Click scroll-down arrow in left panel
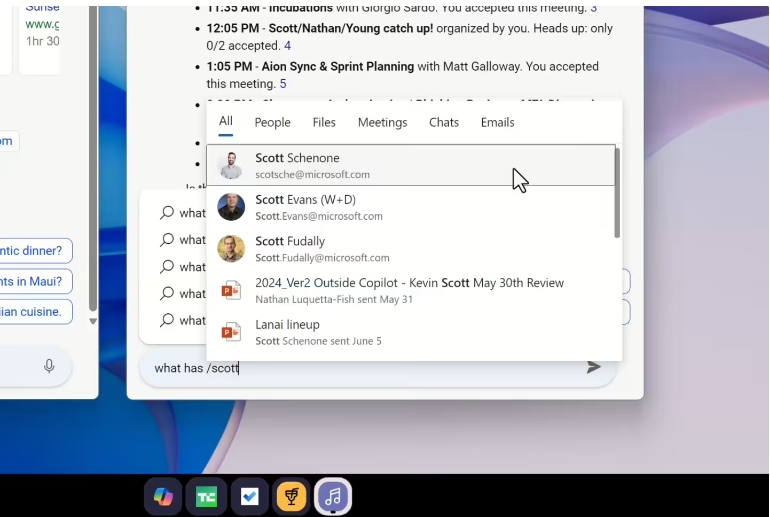The width and height of the screenshot is (770, 517). point(93,321)
